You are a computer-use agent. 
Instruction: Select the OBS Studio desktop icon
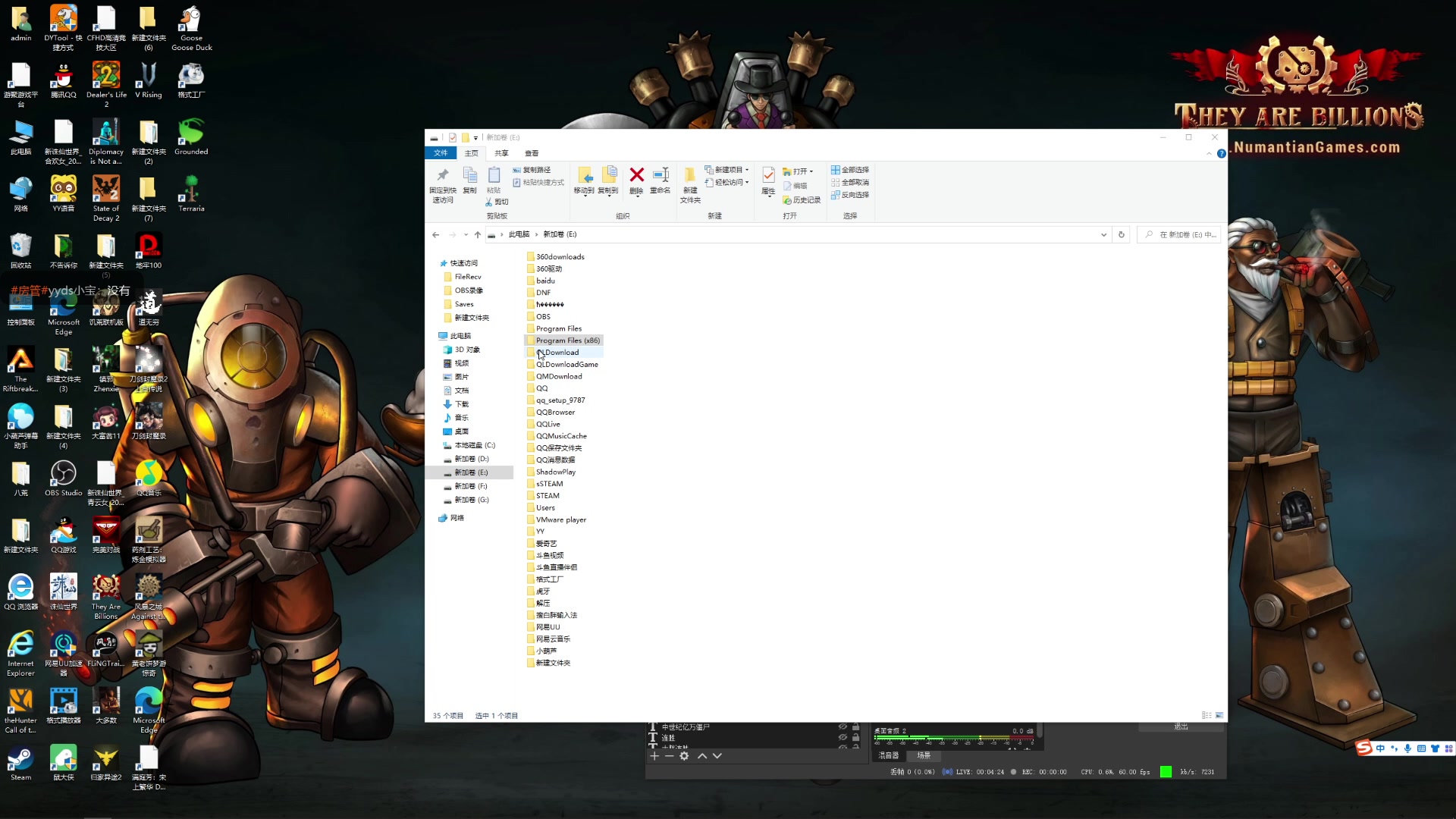(x=63, y=479)
